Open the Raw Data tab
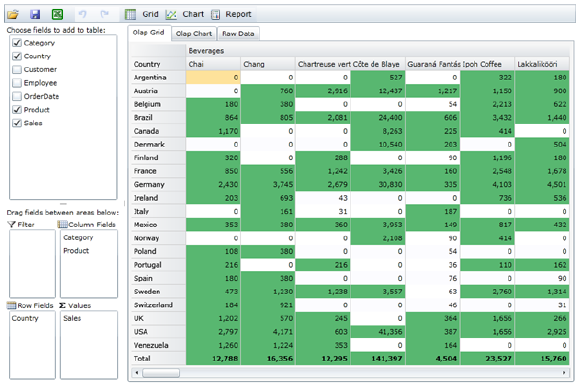Viewport: 576px width, 383px height. coord(238,33)
